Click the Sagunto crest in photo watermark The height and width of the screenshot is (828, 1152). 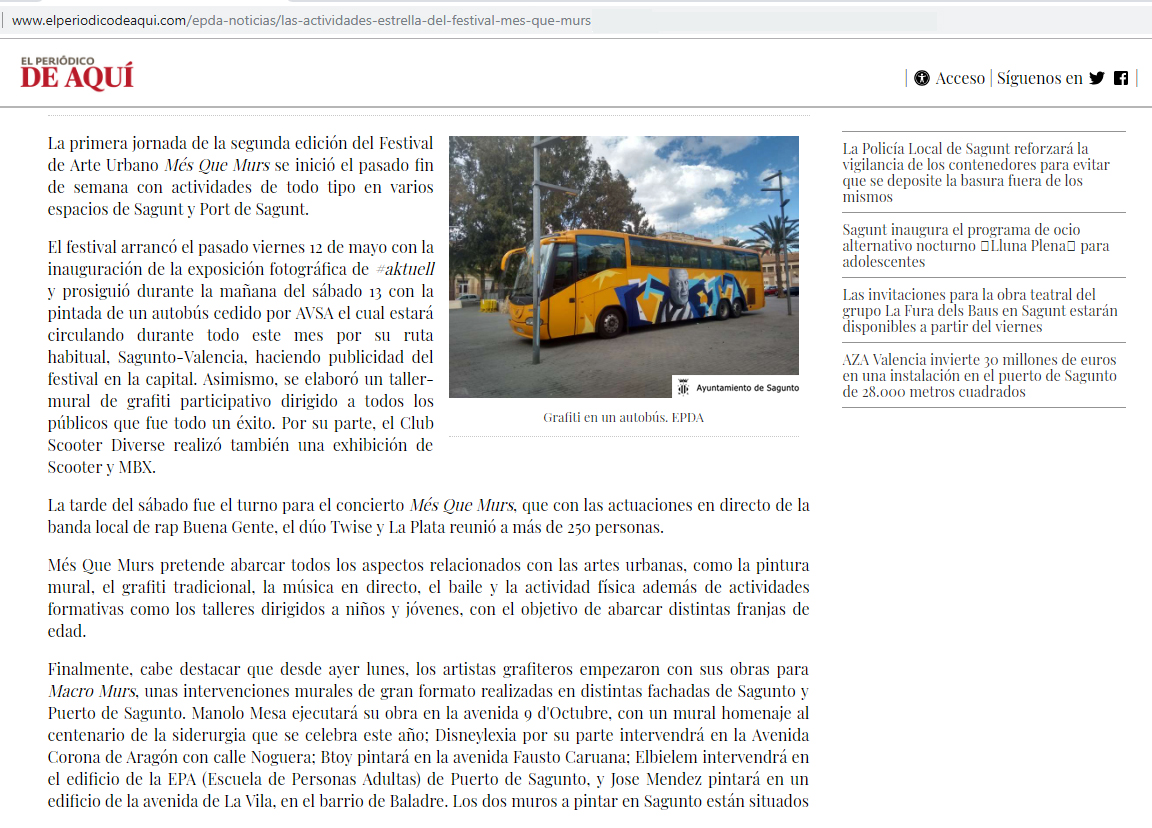[682, 387]
